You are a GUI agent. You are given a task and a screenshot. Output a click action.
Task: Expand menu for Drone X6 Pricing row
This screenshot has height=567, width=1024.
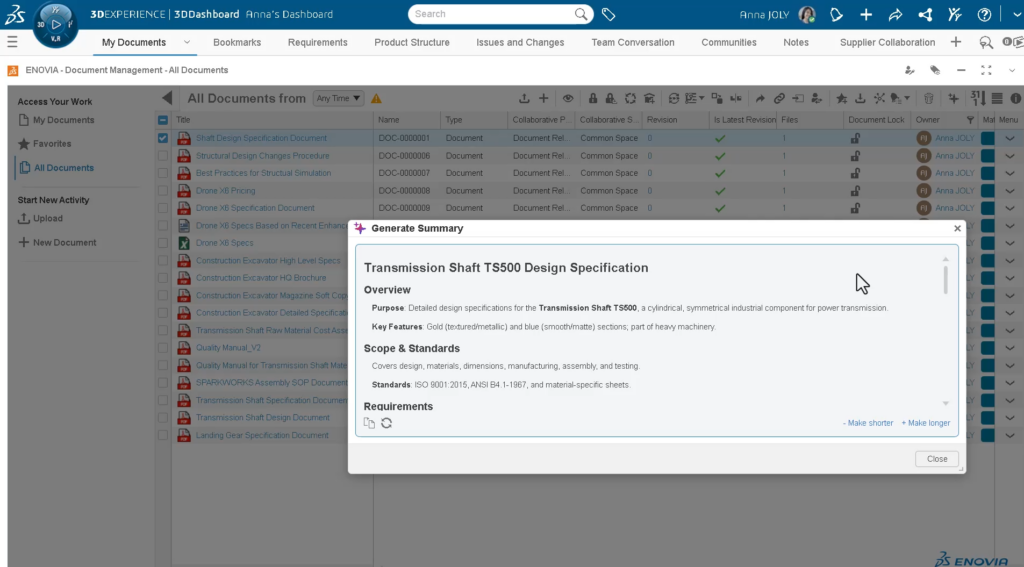[x=1010, y=191]
